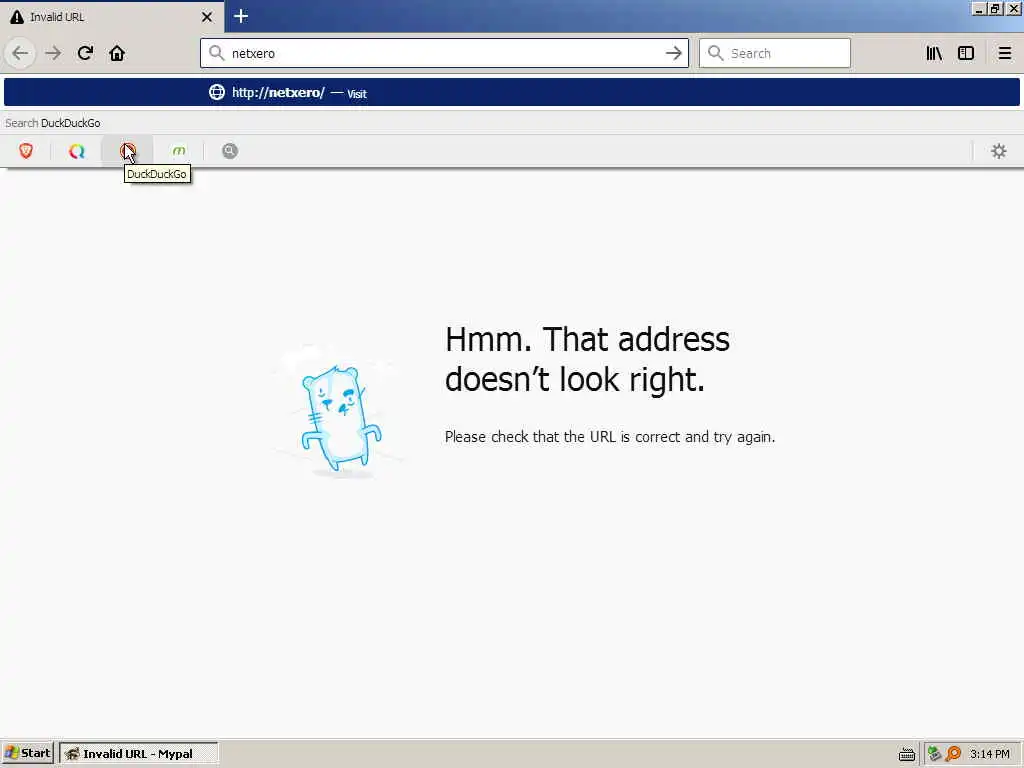
Task: Click the 'Hmm. That address doesn't look right.' heading
Action: (x=587, y=359)
